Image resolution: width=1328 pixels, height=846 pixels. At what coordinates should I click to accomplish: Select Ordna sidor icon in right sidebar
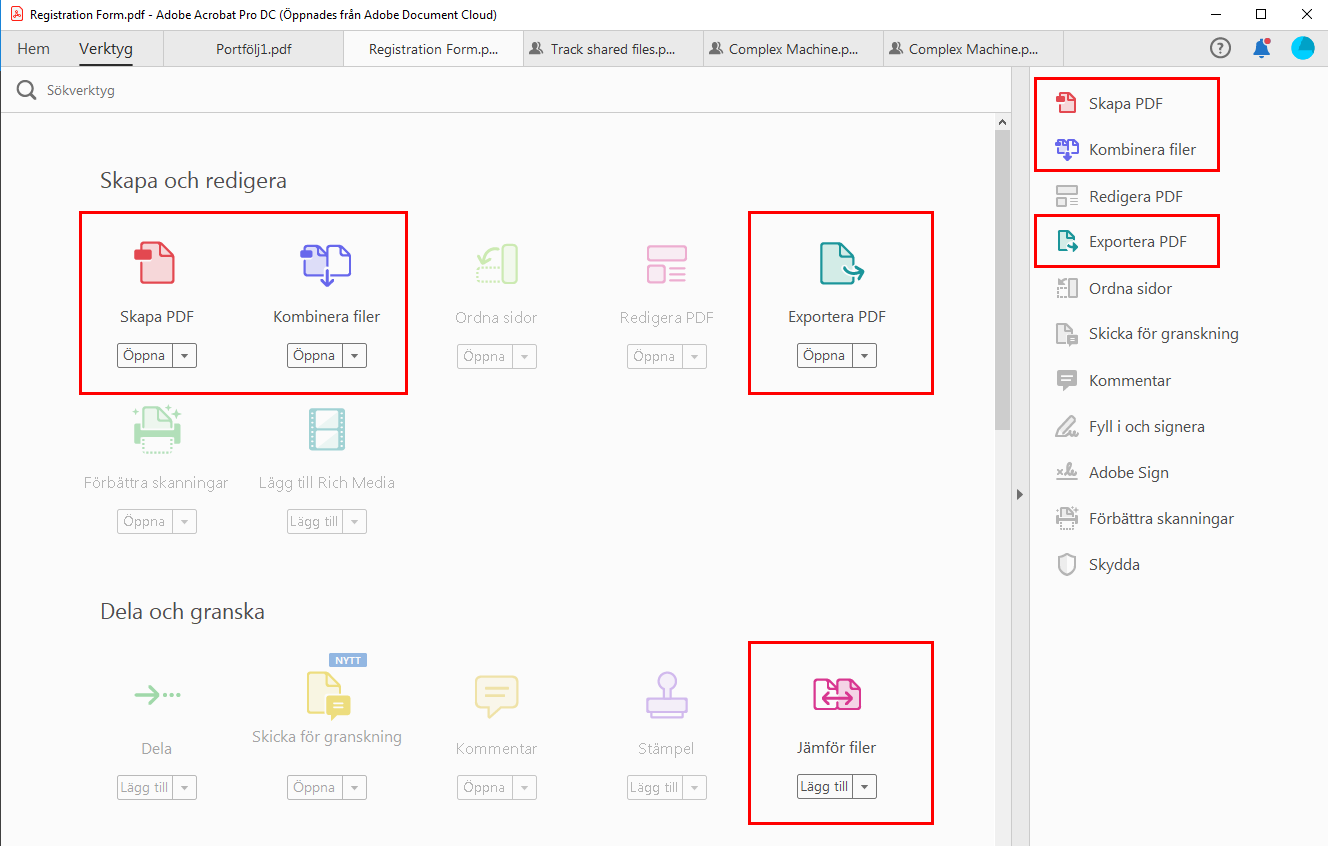(1067, 288)
